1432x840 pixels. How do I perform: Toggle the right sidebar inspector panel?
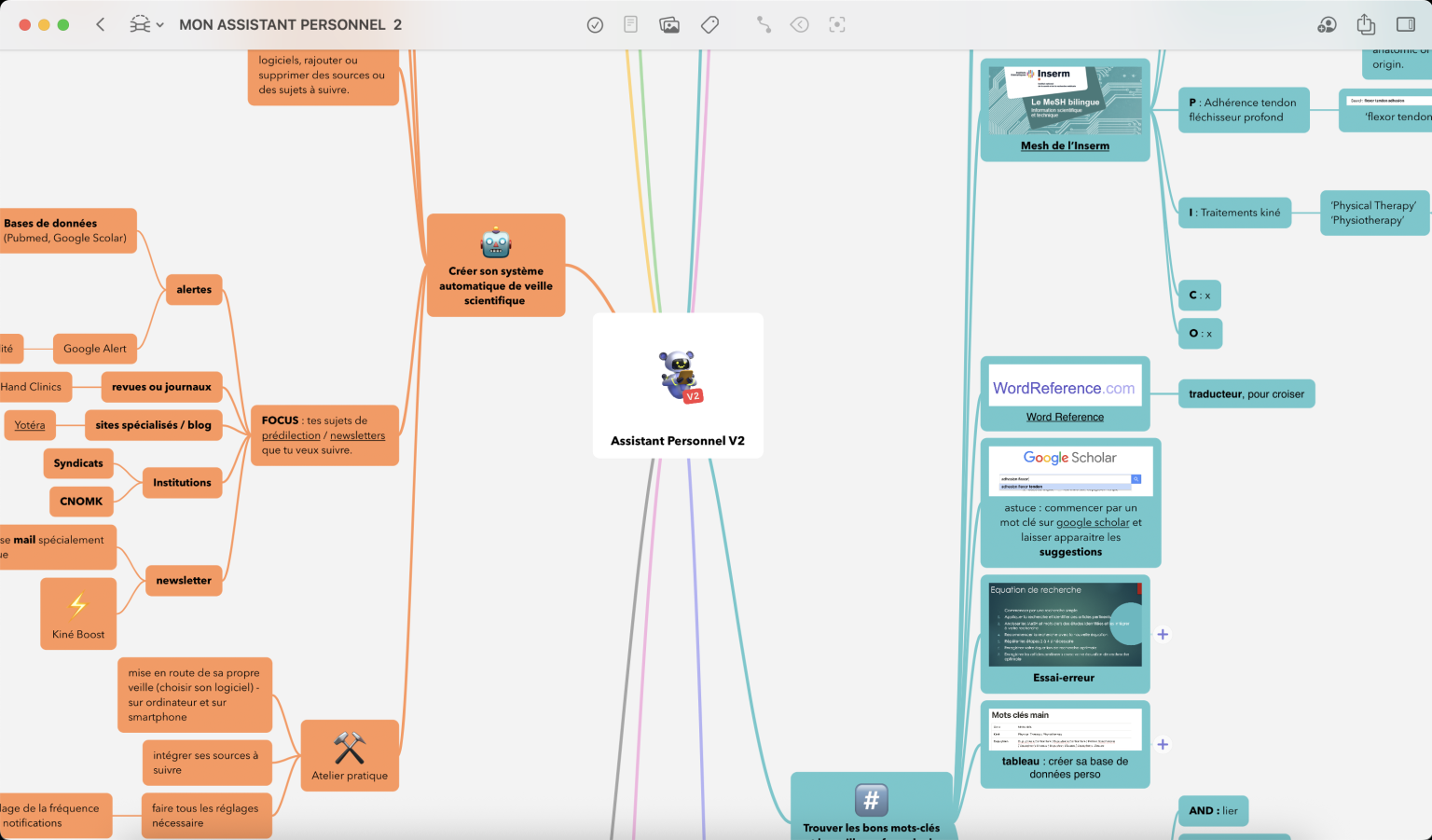pos(1406,25)
